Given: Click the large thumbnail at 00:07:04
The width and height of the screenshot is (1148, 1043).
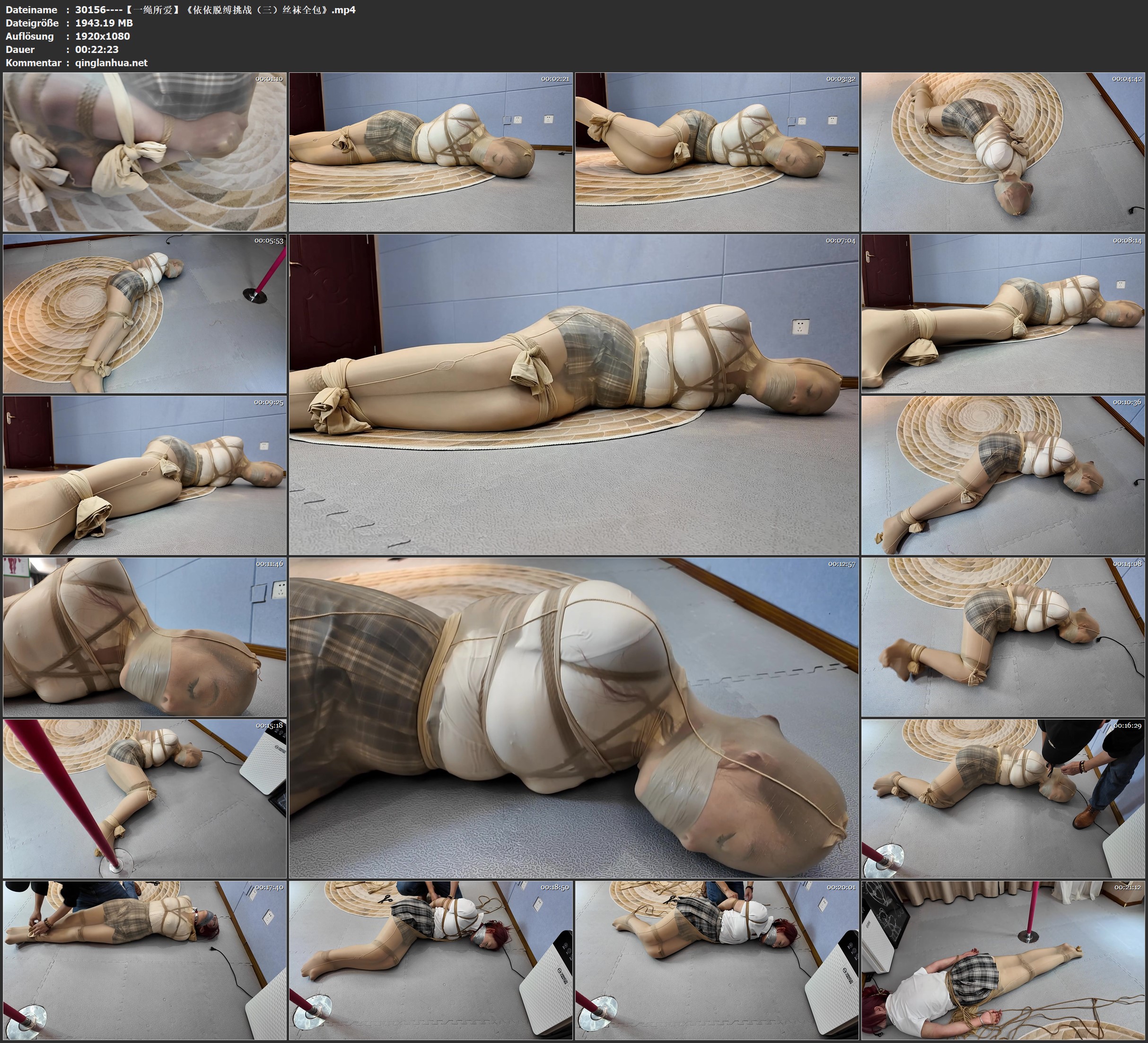Looking at the screenshot, I should 573,394.
